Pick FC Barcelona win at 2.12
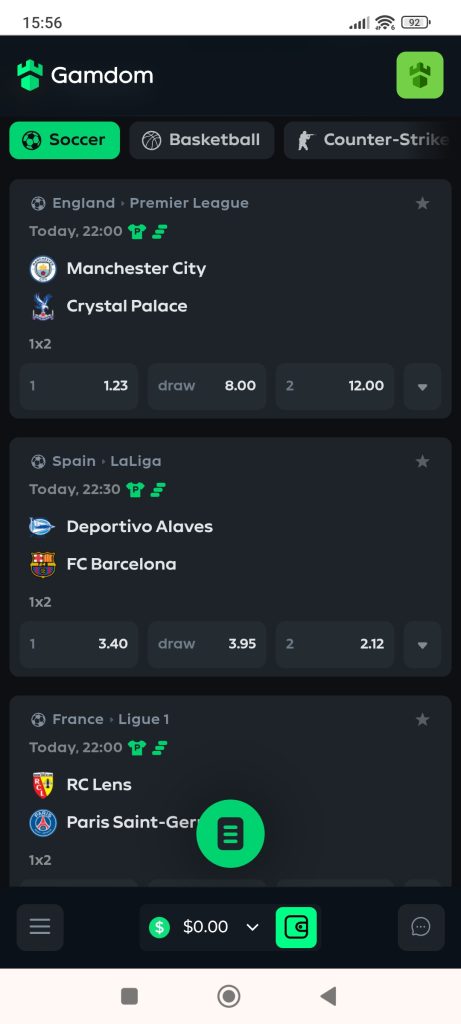 (x=334, y=645)
